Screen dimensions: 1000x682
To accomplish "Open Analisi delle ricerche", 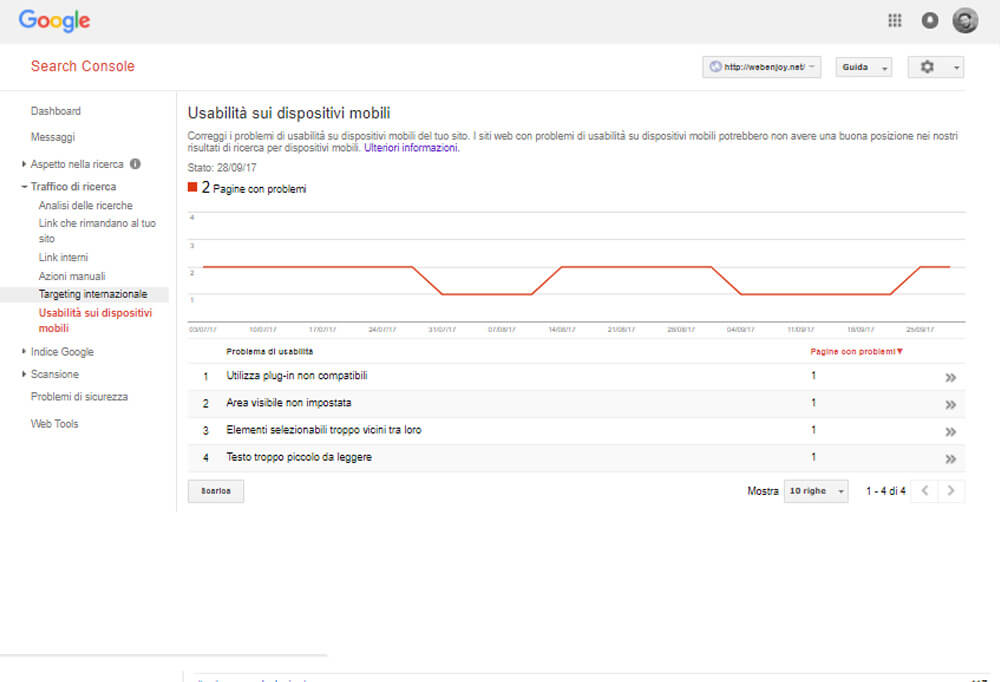I will coord(85,205).
